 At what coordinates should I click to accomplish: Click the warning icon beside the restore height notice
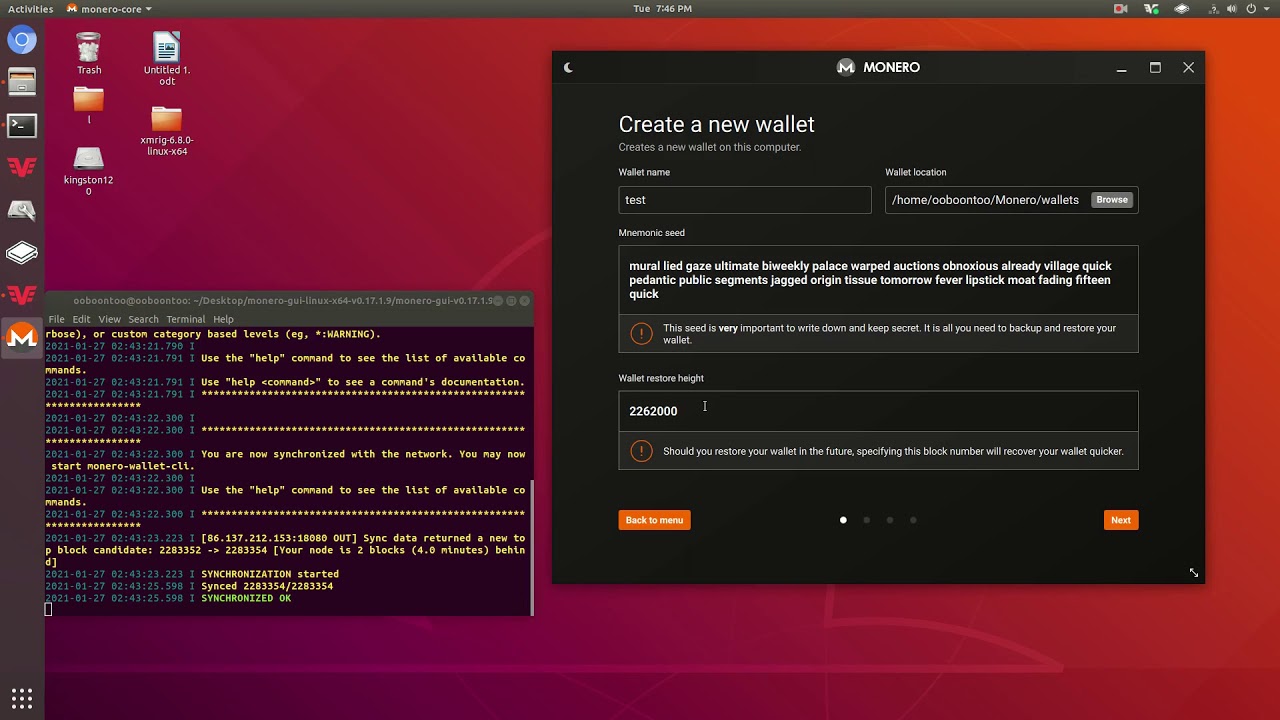pos(641,451)
